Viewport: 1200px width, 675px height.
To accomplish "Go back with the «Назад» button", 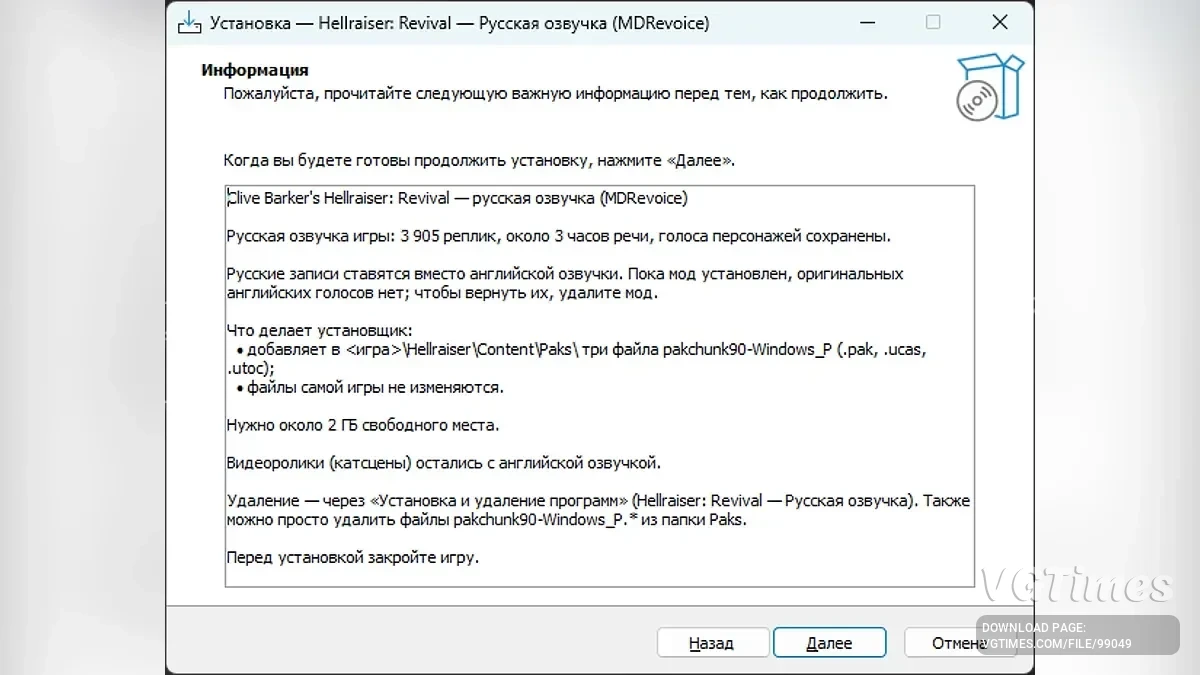I will (x=712, y=643).
